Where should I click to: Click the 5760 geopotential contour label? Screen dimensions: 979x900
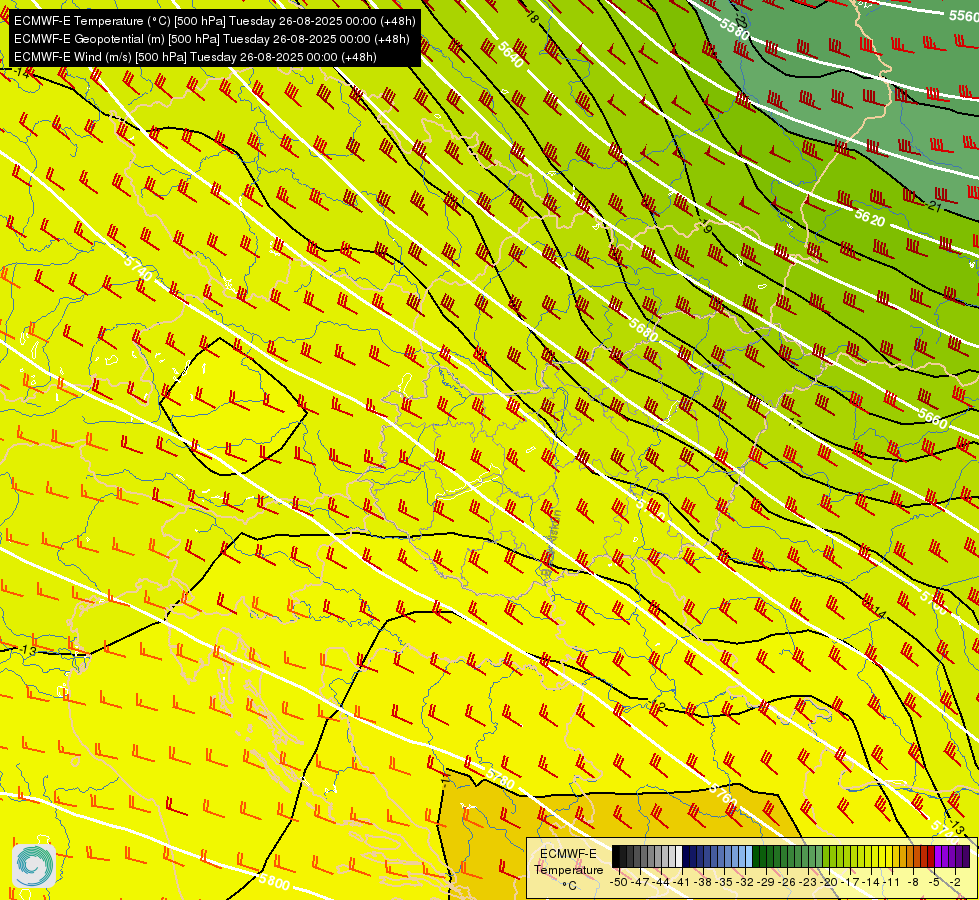pyautogui.click(x=724, y=795)
